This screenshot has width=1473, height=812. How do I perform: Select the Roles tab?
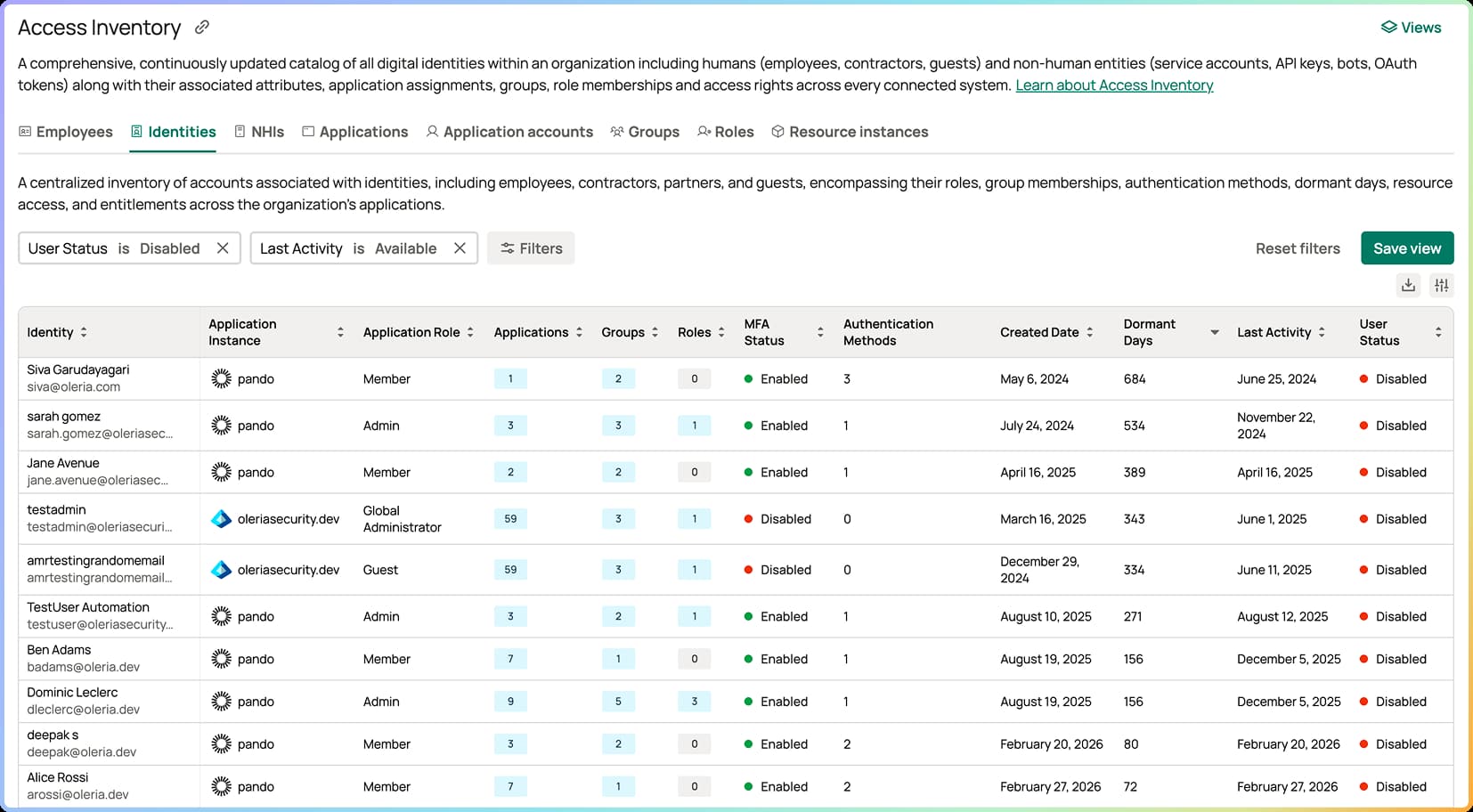pyautogui.click(x=726, y=132)
